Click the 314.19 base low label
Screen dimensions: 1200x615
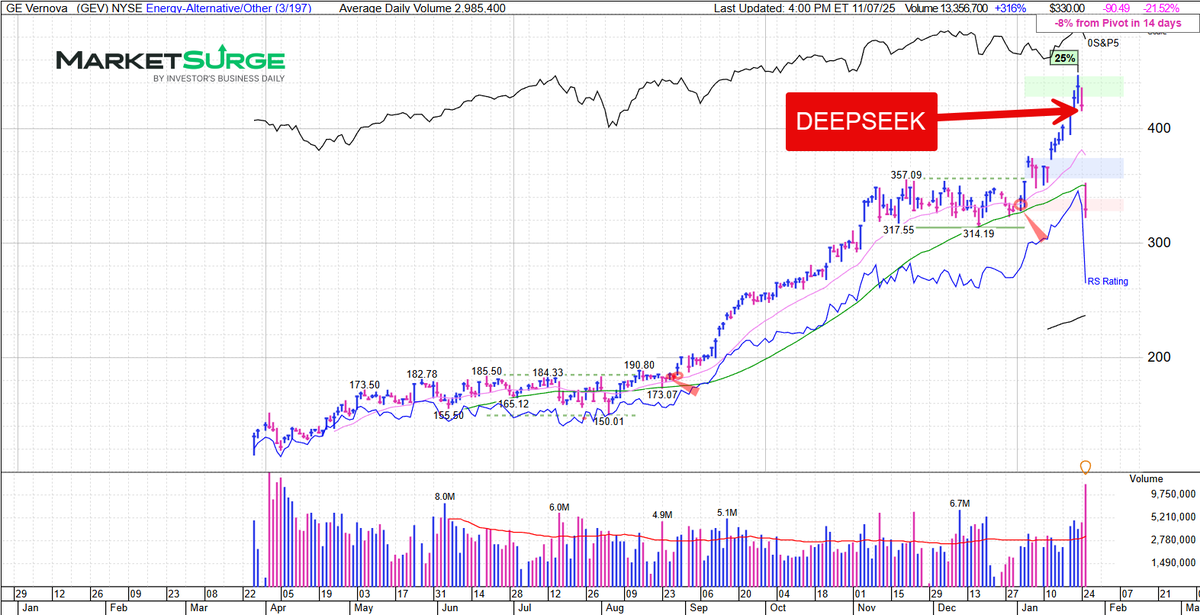point(979,232)
